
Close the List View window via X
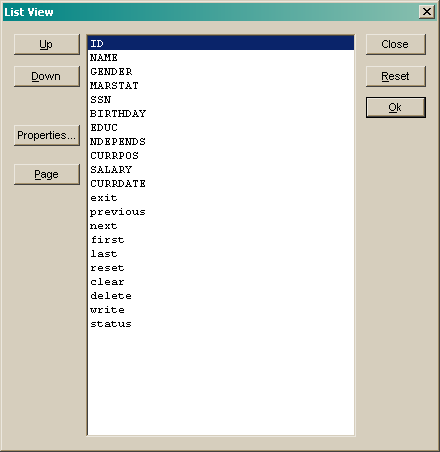pos(427,12)
